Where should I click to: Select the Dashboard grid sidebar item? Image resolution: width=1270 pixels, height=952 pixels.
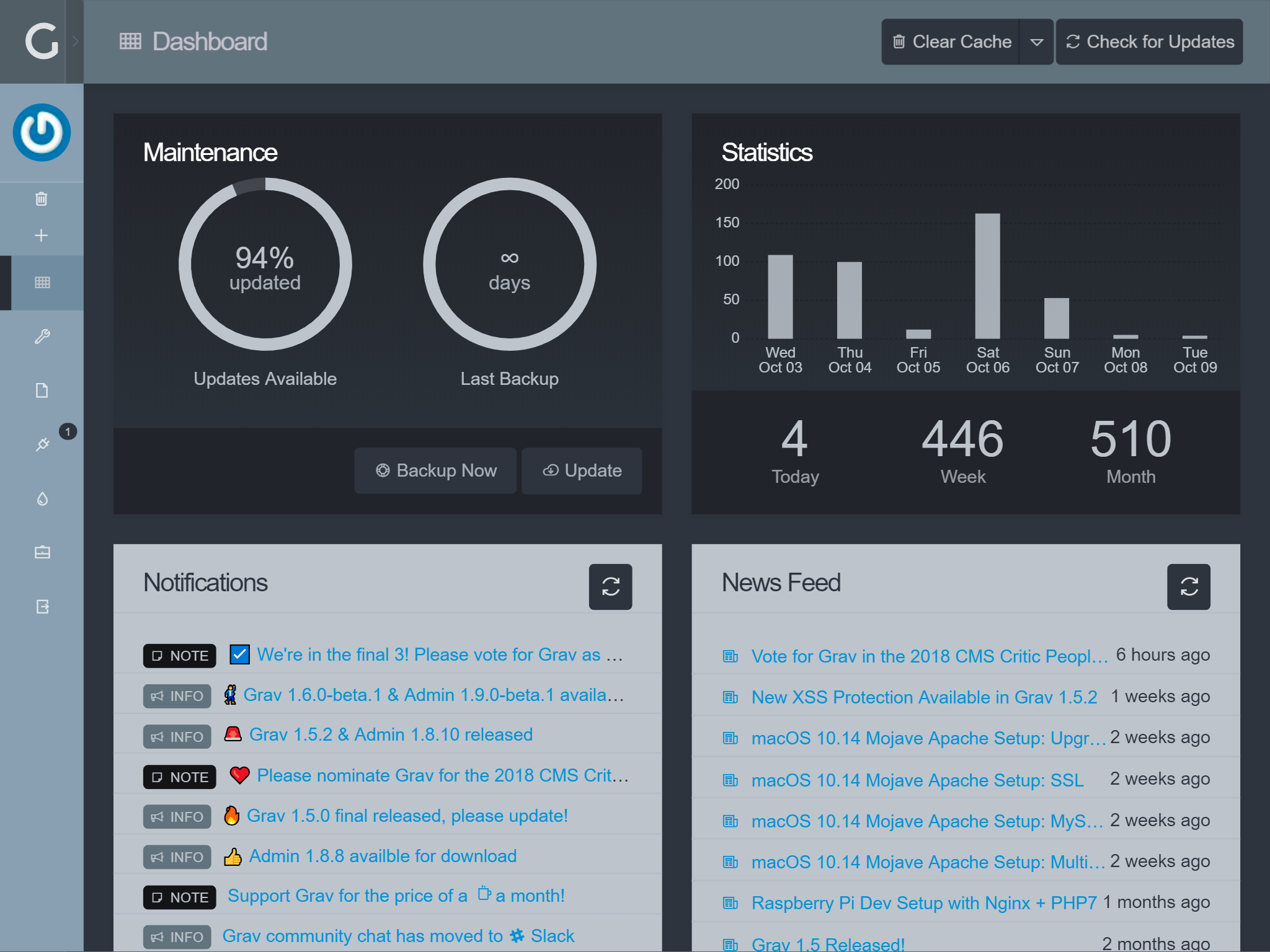(42, 283)
